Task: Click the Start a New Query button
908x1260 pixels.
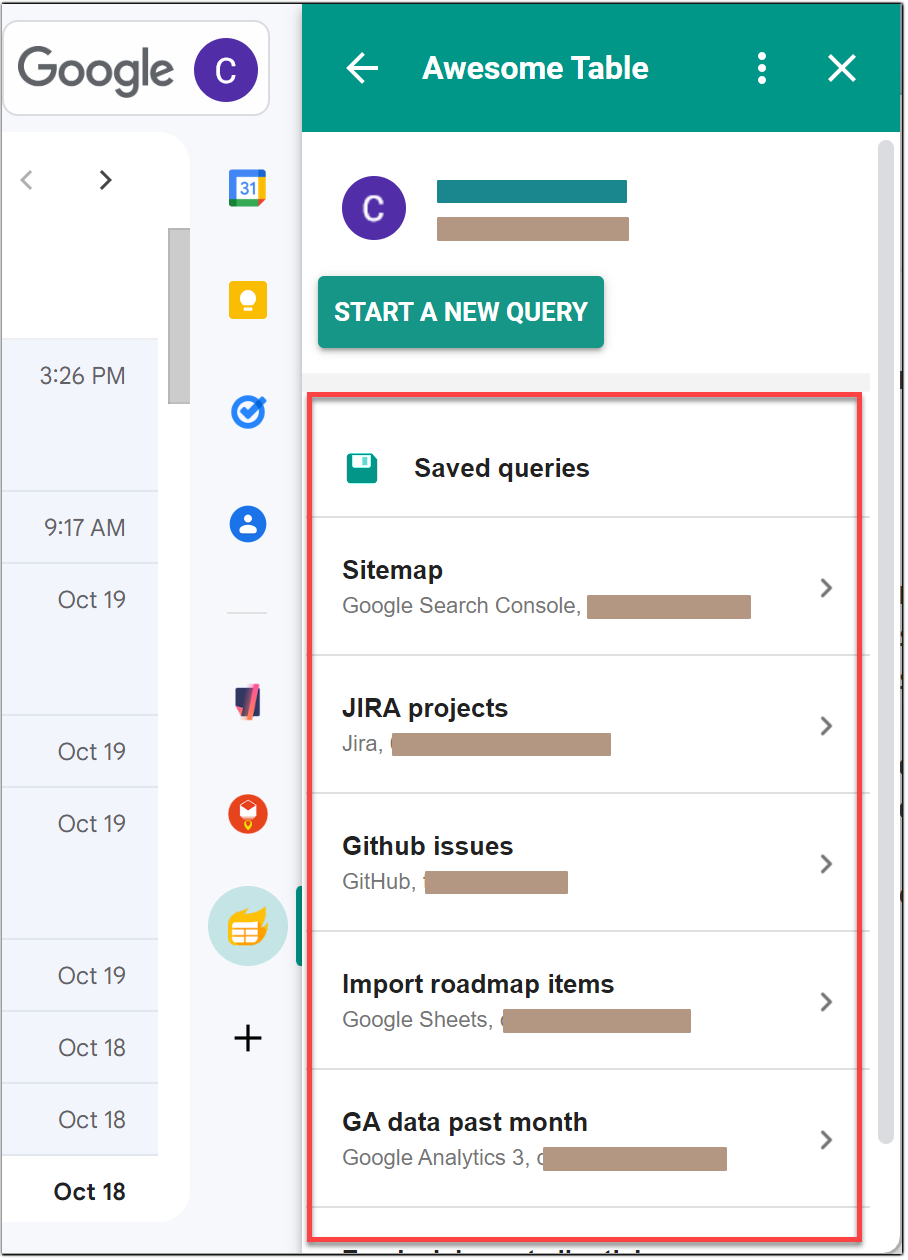Action: tap(461, 312)
